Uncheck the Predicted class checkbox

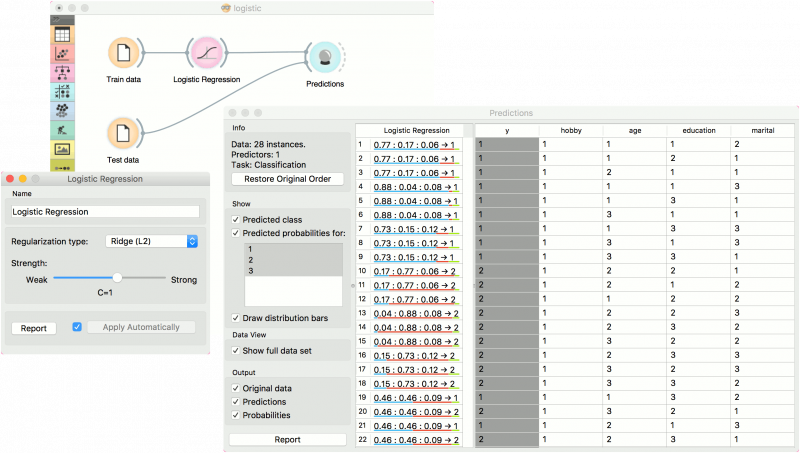coord(236,219)
